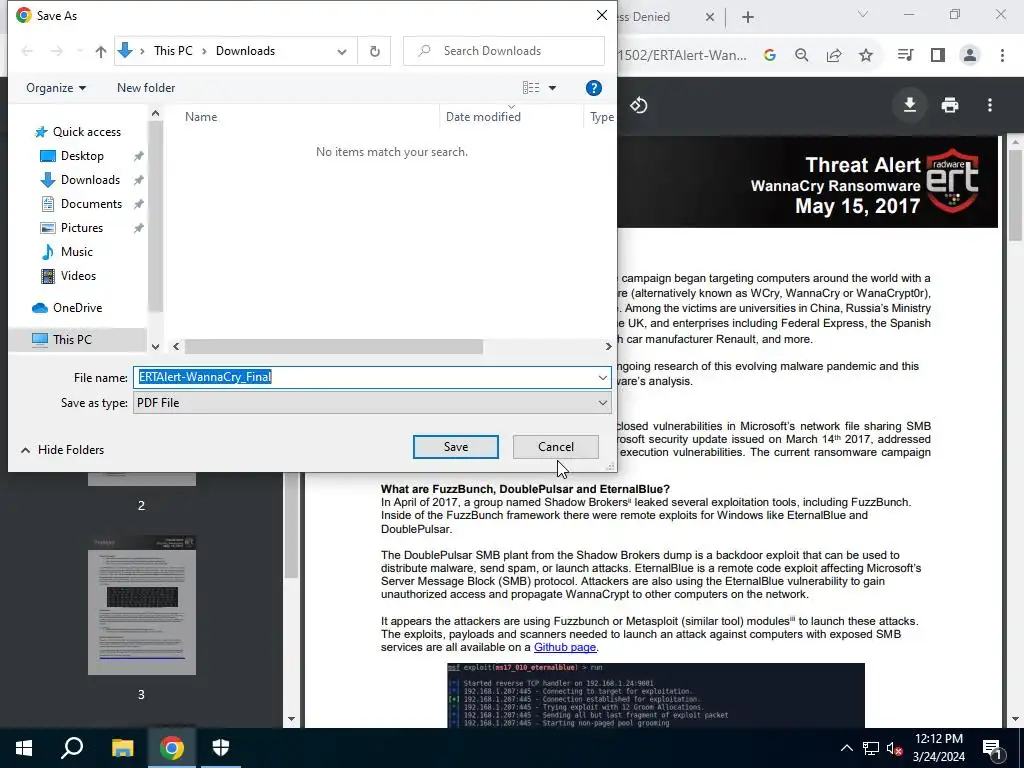The height and width of the screenshot is (768, 1024).
Task: Click This PC in the address breadcrumb
Action: [x=173, y=51]
